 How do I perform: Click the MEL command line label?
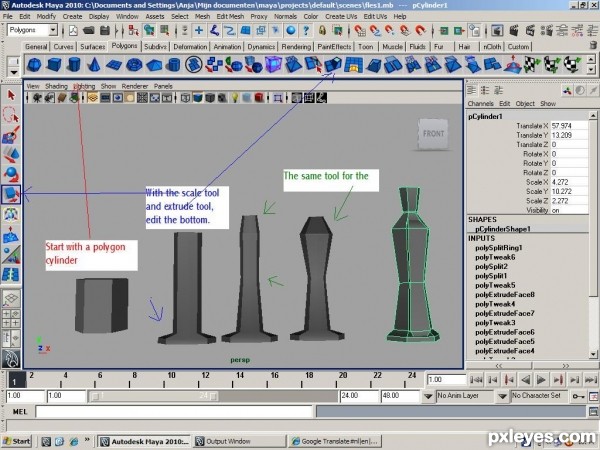pos(20,412)
